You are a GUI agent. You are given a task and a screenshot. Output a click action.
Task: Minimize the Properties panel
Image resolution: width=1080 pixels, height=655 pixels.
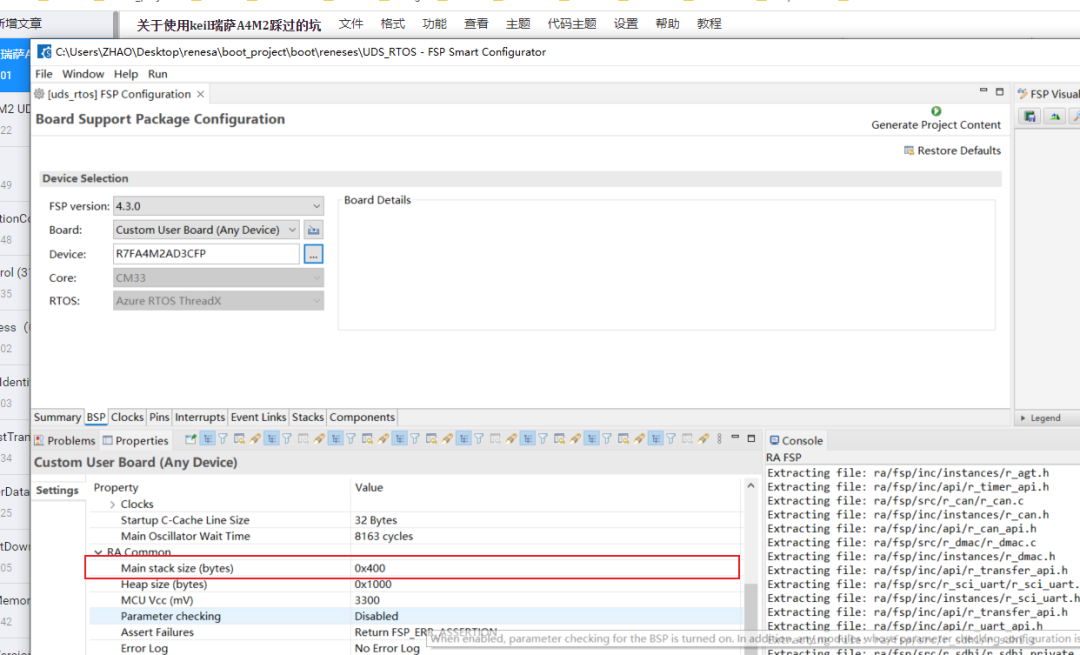(x=735, y=437)
